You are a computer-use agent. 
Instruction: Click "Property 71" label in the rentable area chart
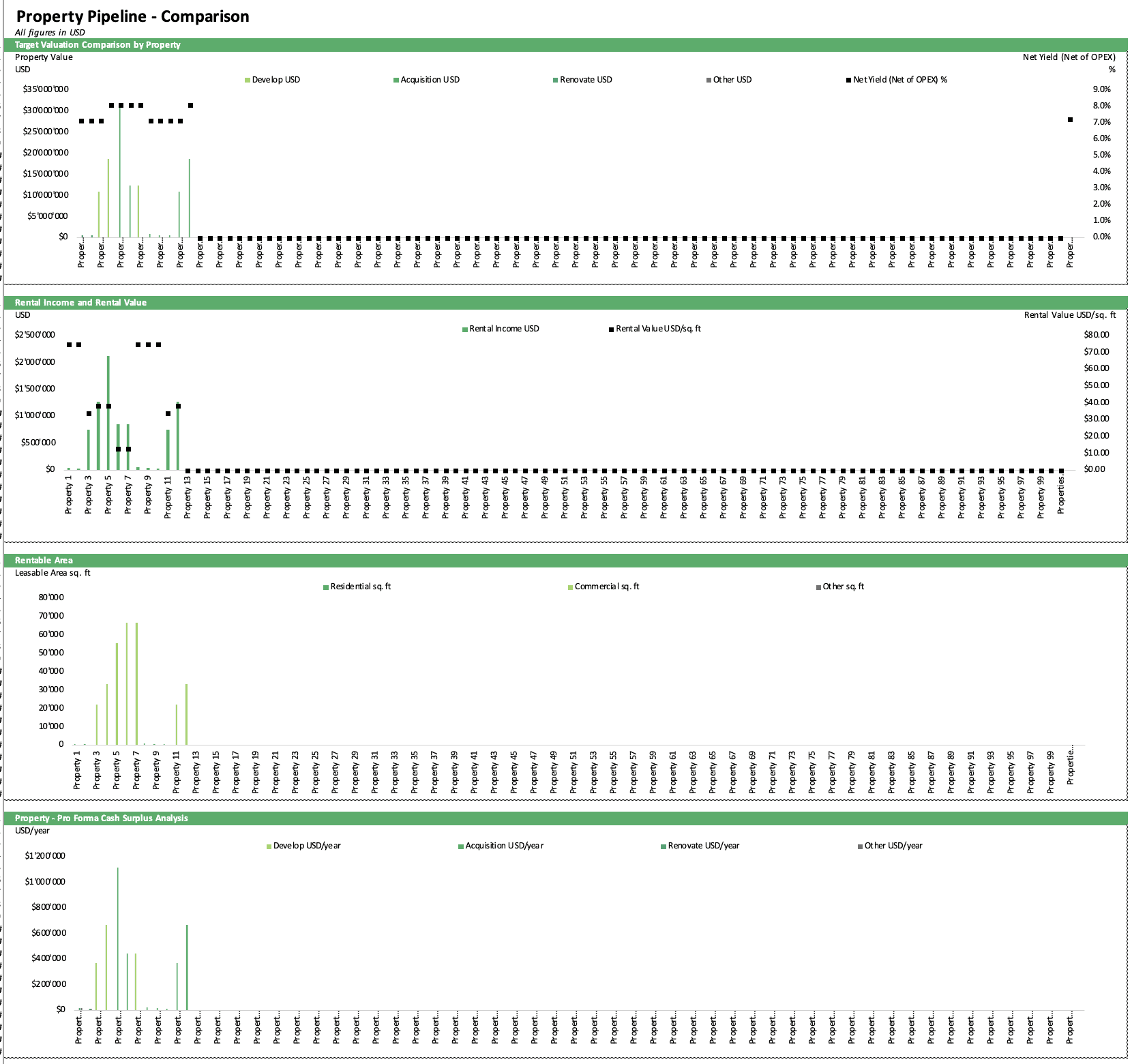click(x=773, y=771)
